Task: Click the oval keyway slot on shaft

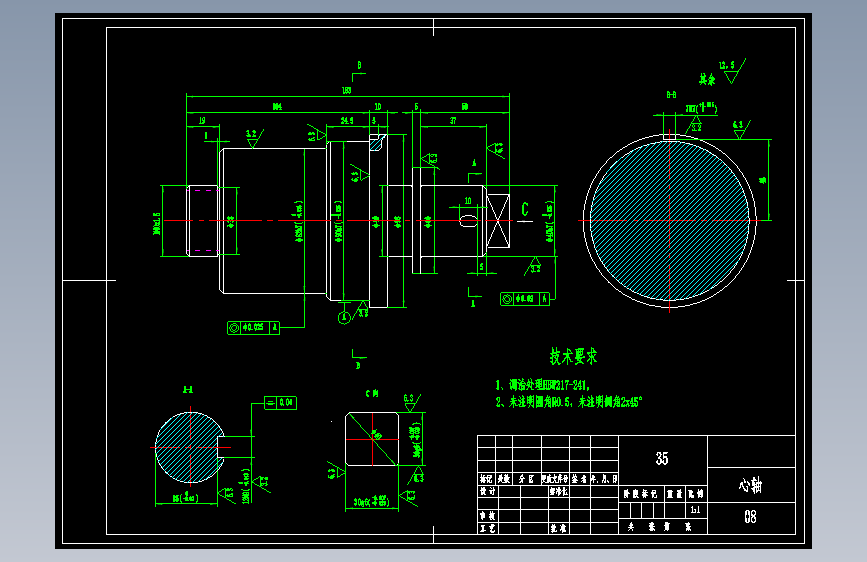Action: (x=468, y=221)
